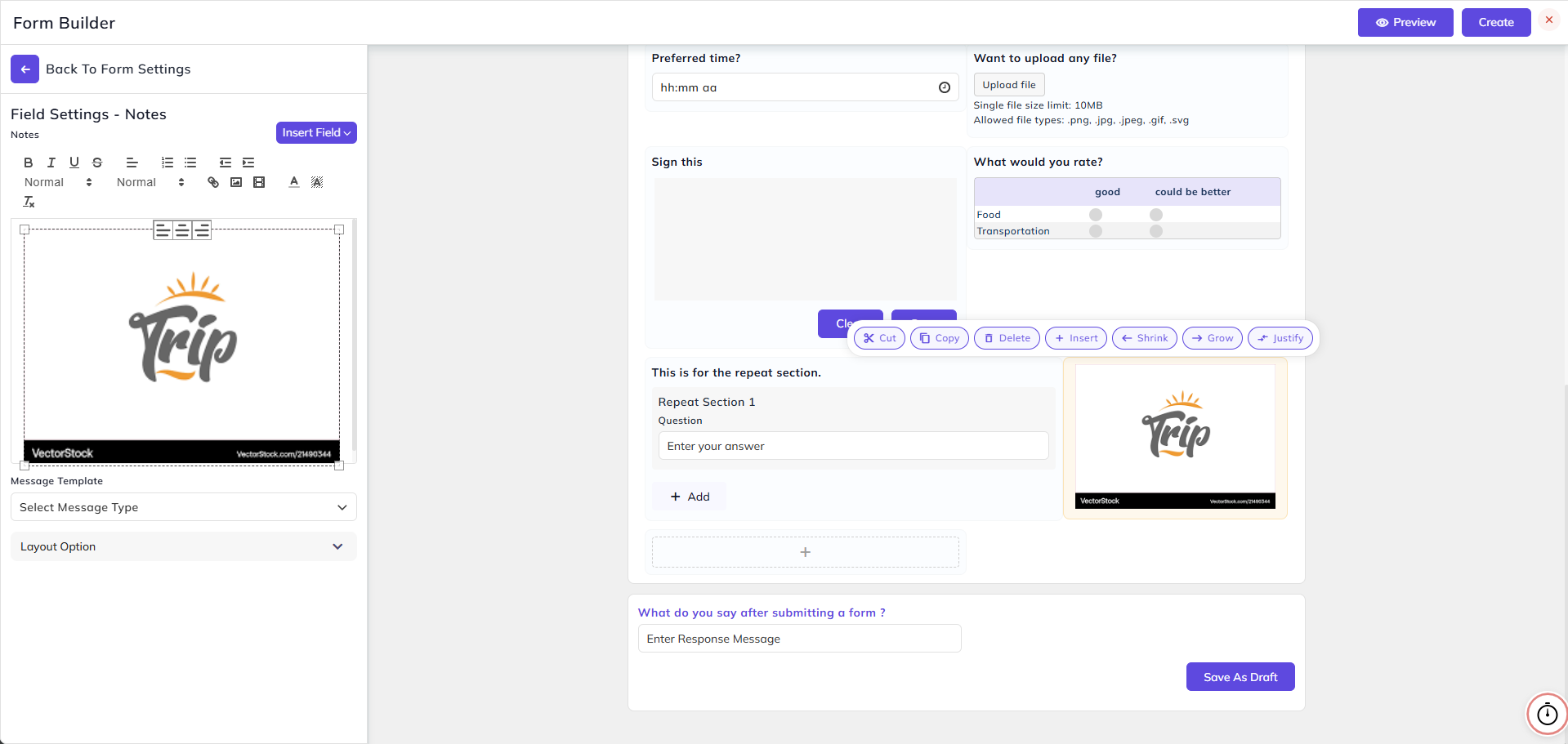Toggle bold formatting in Notes editor

(29, 163)
